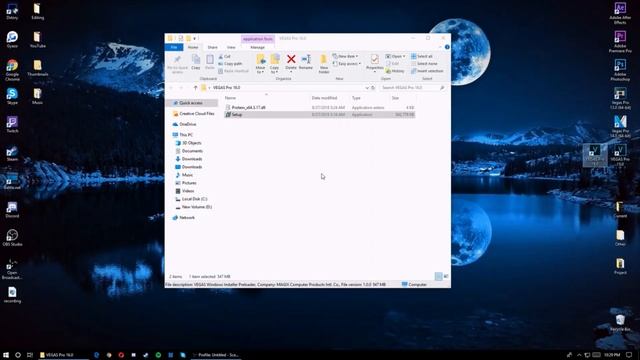Click the OBS Studio desktop icon

tap(12, 238)
